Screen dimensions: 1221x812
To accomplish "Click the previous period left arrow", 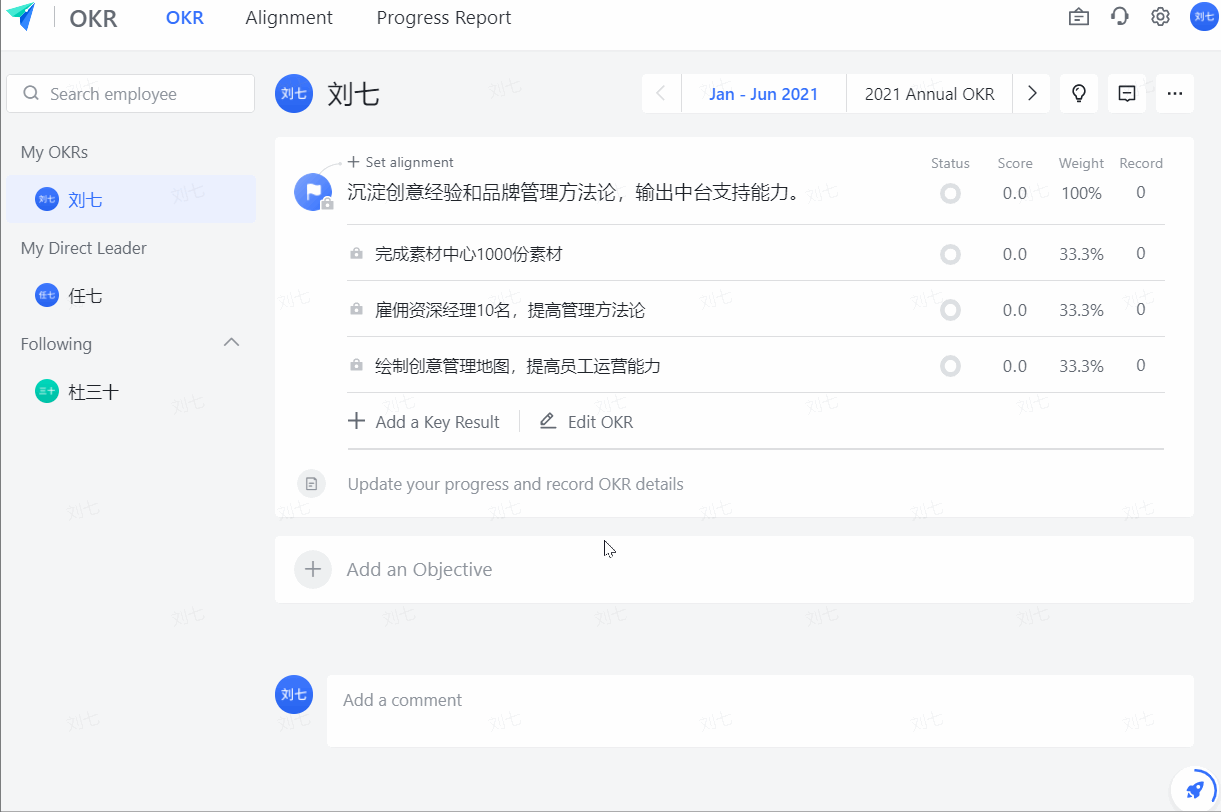I will click(x=660, y=93).
